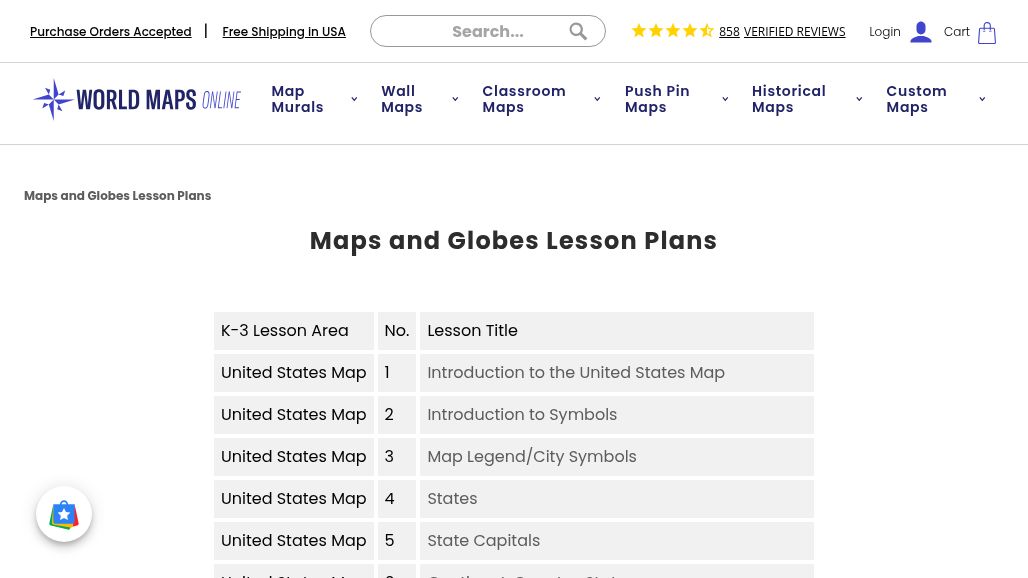
Task: Expand the Classroom Maps dropdown chevron
Action: (x=597, y=100)
